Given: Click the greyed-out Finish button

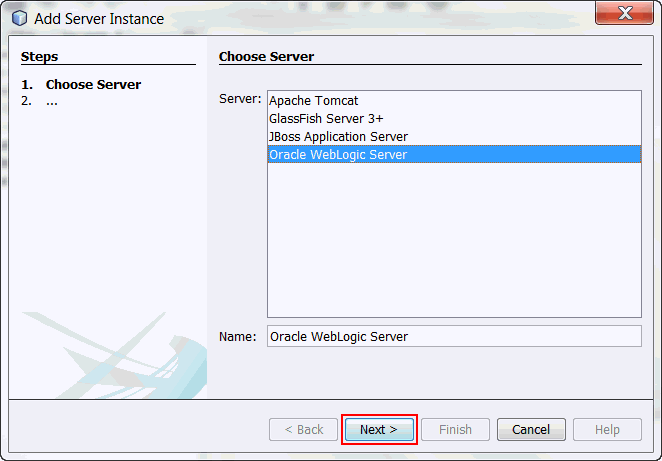Looking at the screenshot, I should pyautogui.click(x=455, y=429).
